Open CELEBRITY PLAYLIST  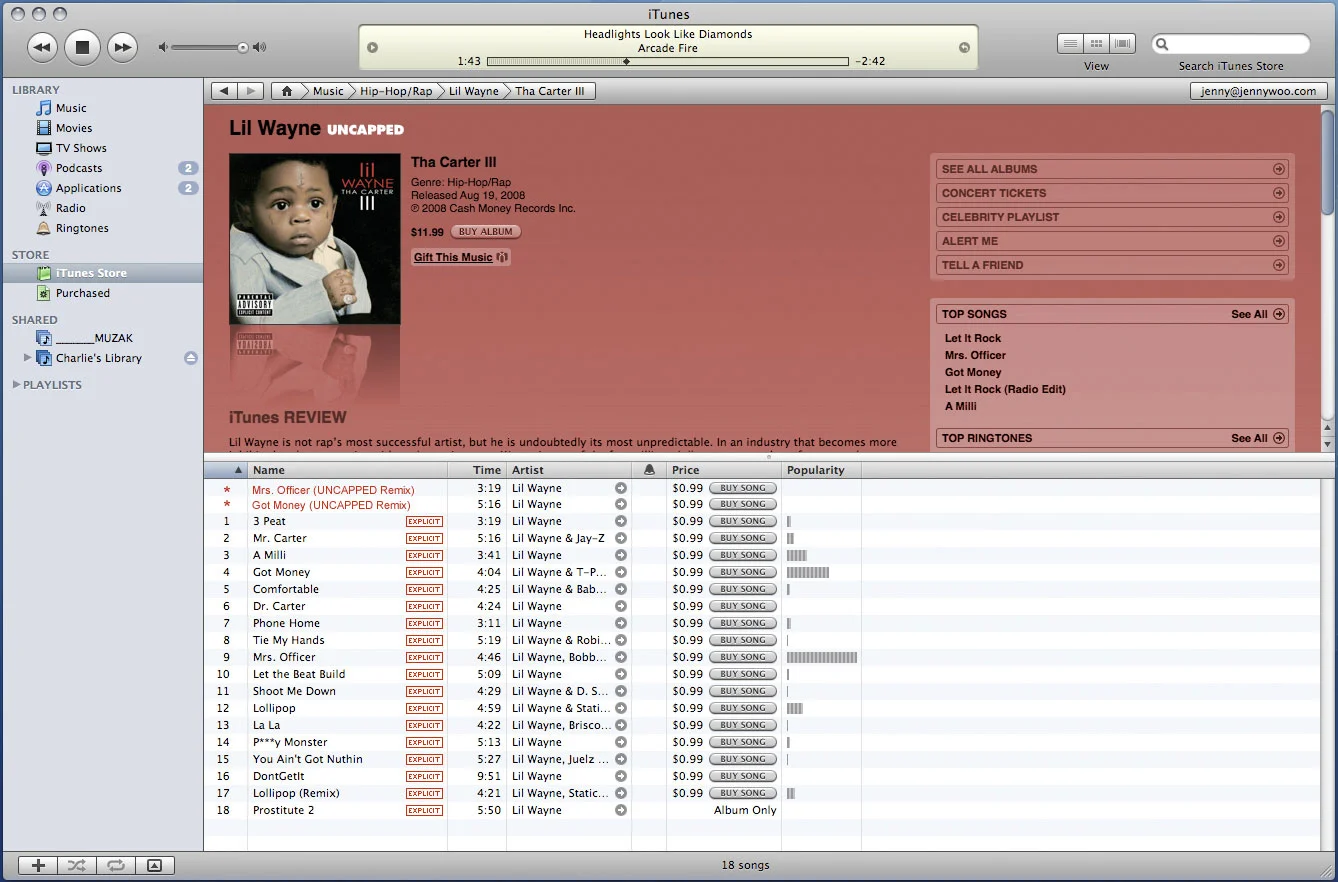[x=1112, y=217]
